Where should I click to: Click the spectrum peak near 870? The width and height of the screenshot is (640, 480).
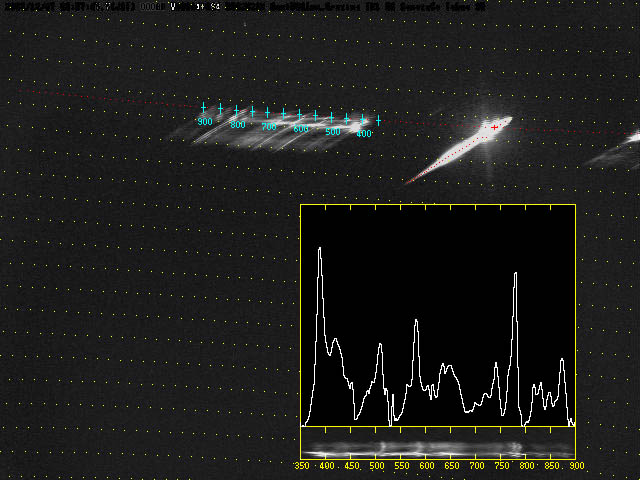(562, 360)
